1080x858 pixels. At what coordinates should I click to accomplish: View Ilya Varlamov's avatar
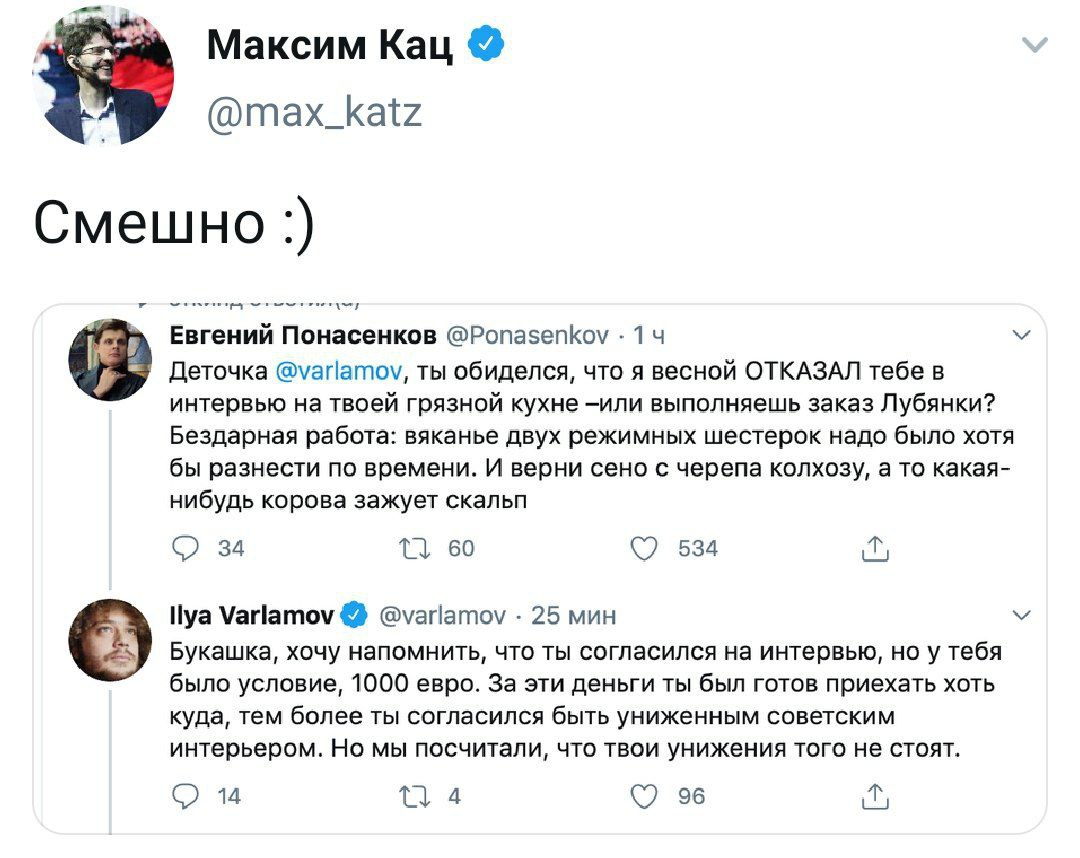(x=110, y=640)
